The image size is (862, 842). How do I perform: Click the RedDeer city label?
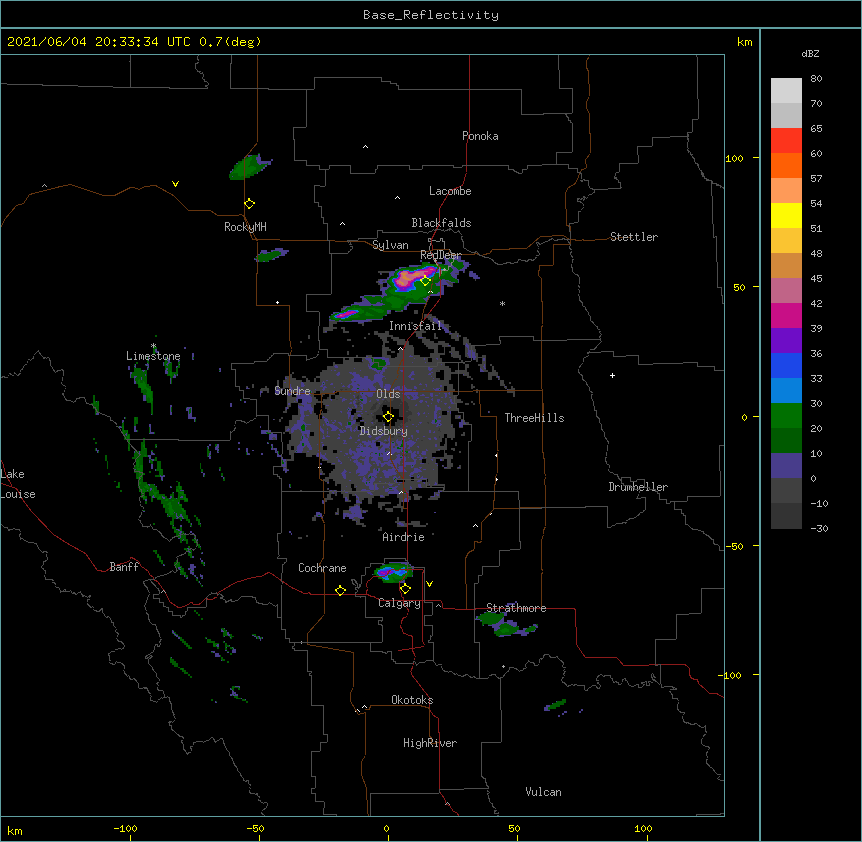click(x=441, y=255)
